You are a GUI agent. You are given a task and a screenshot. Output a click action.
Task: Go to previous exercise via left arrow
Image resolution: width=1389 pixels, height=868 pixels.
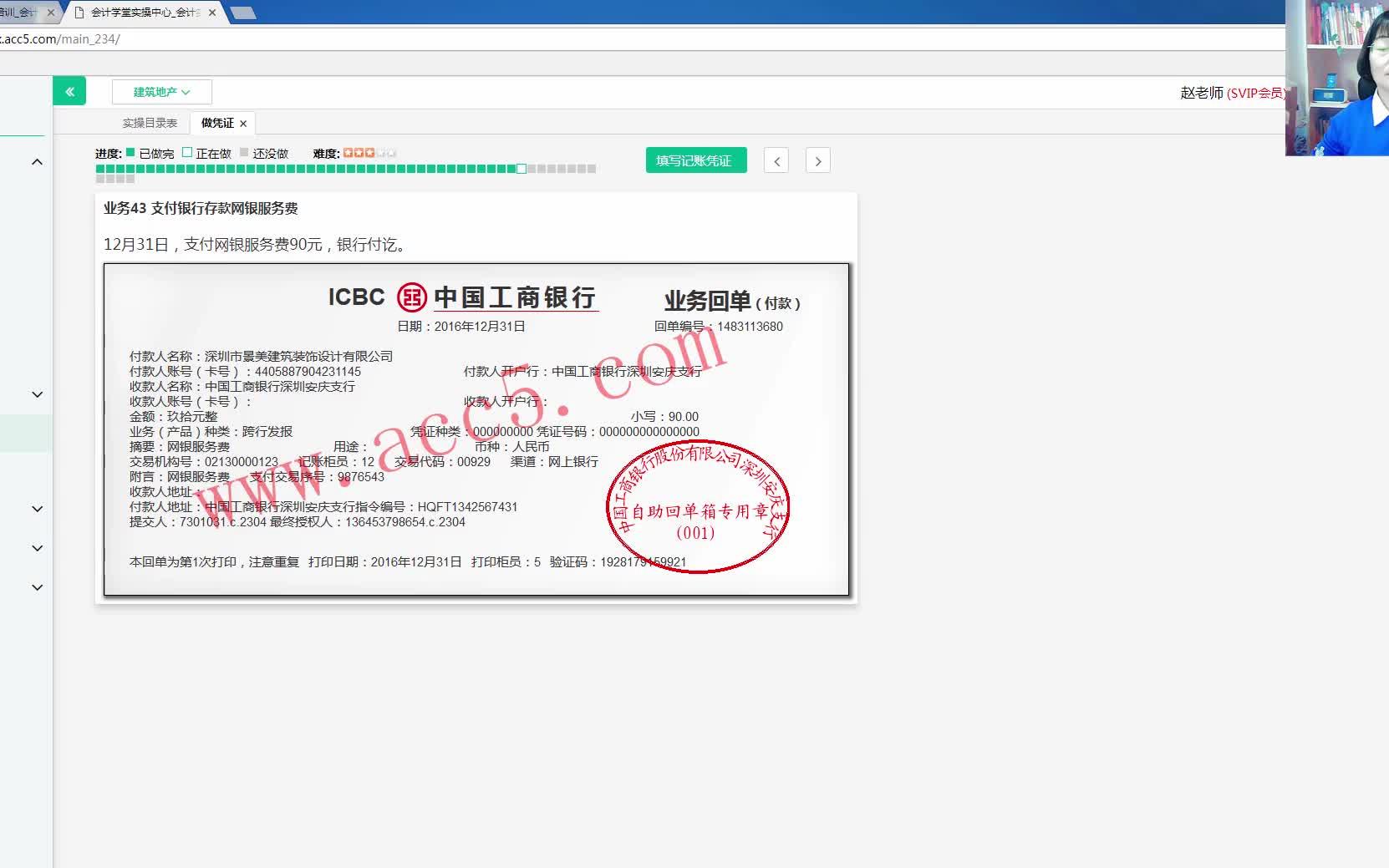pyautogui.click(x=776, y=160)
